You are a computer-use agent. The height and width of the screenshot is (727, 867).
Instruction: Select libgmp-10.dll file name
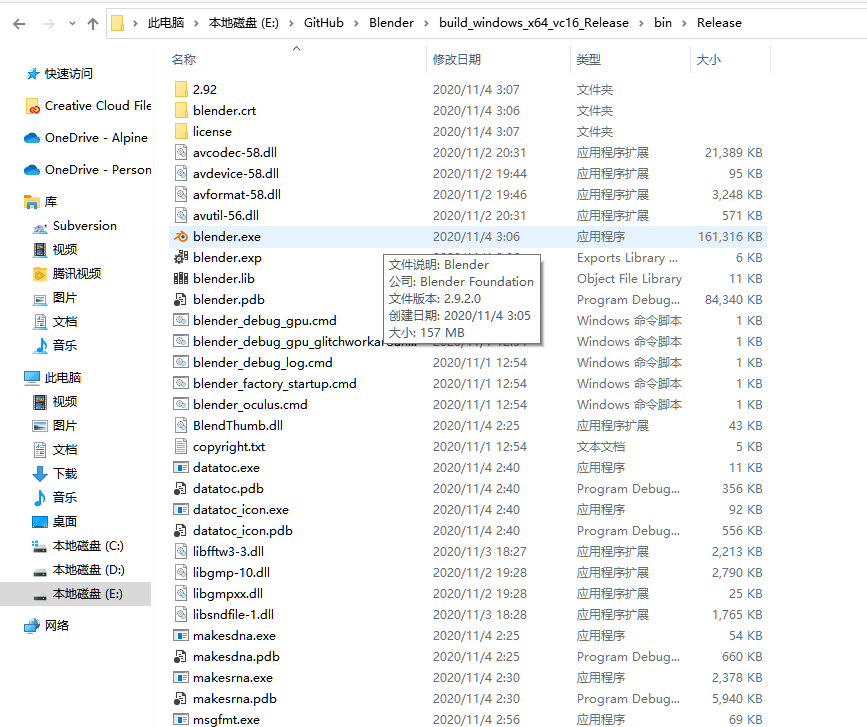tap(231, 573)
